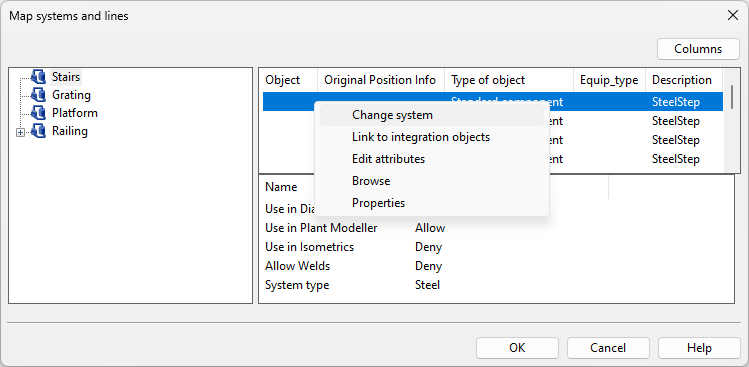
Task: Click the object list vertical scrollbar
Action: click(732, 120)
